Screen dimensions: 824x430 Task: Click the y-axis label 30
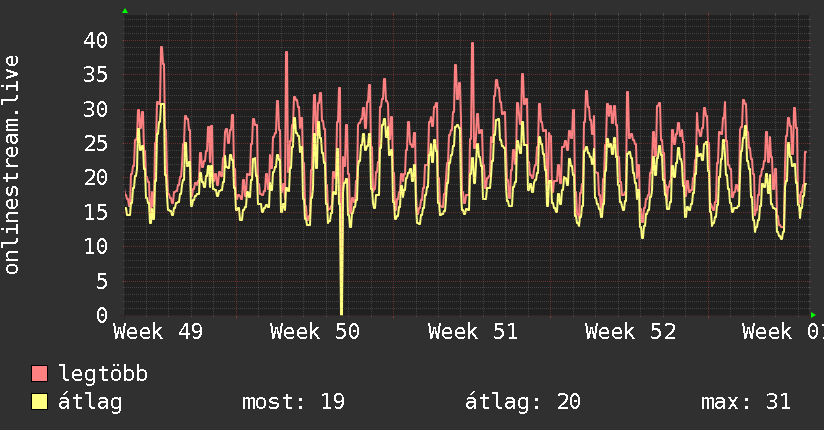coord(96,109)
